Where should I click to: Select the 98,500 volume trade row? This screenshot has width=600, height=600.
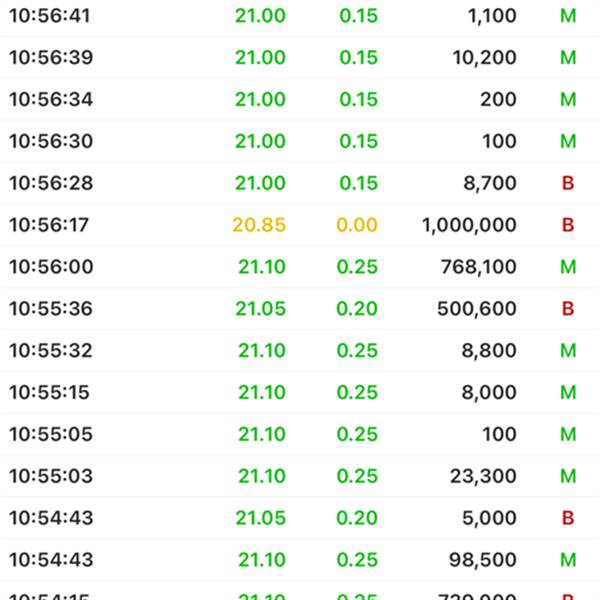[300, 560]
